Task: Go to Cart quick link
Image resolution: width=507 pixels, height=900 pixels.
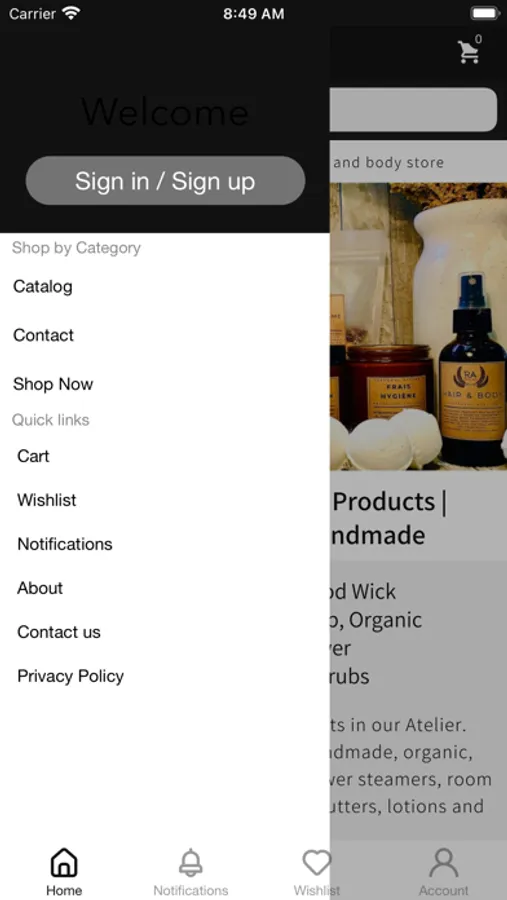Action: [33, 456]
